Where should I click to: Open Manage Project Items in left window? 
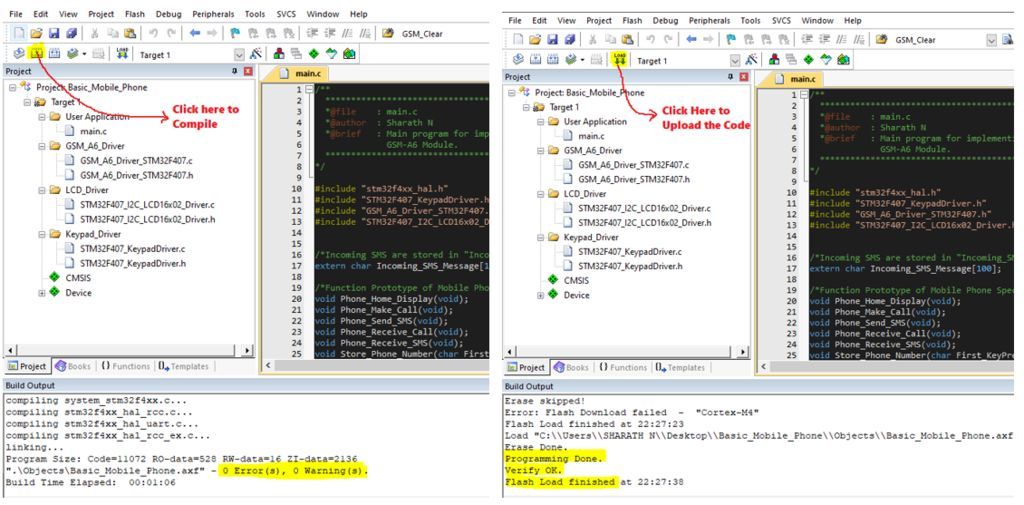[x=279, y=54]
